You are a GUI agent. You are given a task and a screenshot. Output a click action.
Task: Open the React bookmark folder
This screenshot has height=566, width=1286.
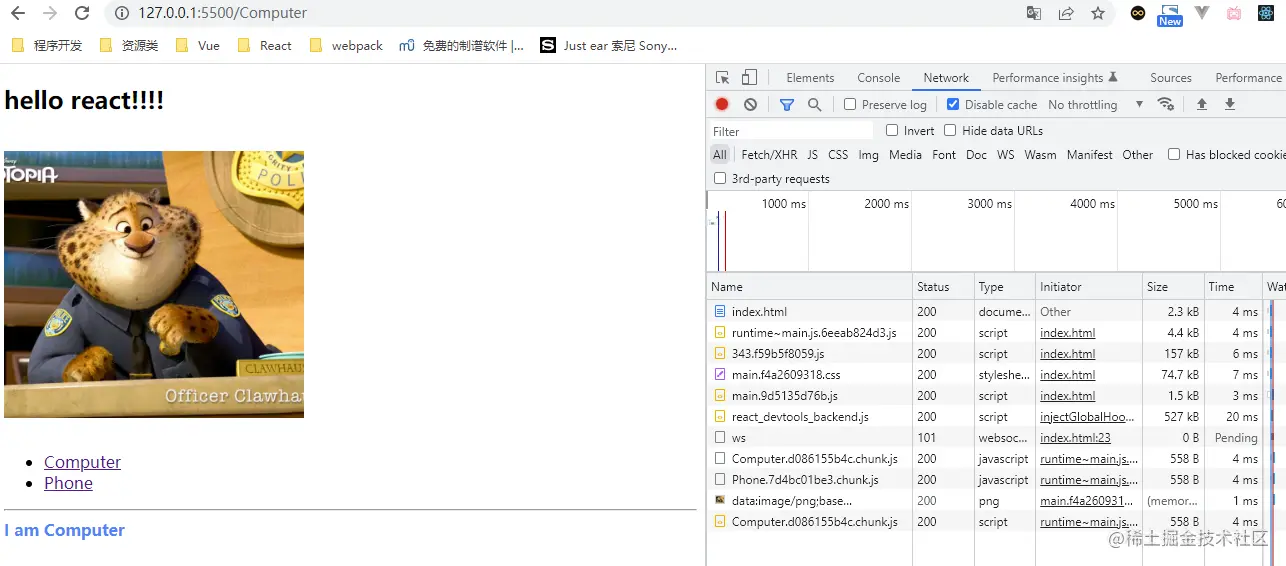[265, 45]
